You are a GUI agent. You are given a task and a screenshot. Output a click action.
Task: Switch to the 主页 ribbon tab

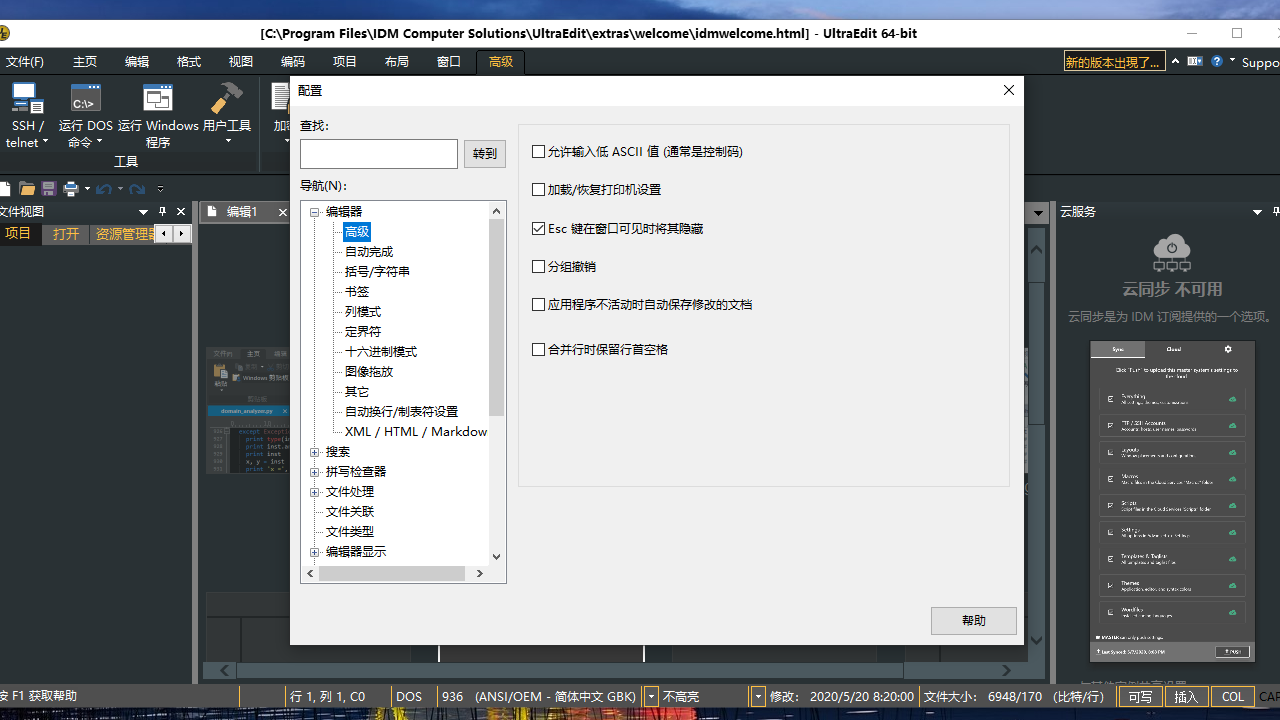click(84, 61)
